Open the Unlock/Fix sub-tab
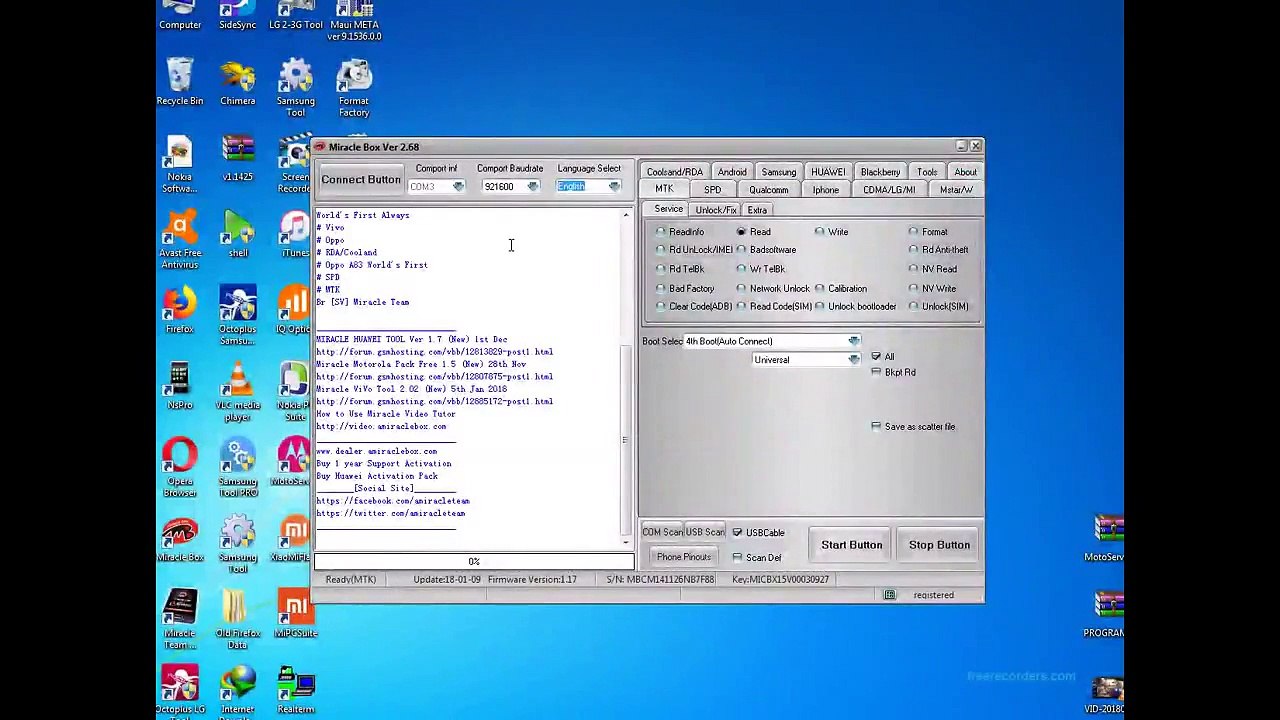Viewport: 1280px width, 720px height. tap(715, 210)
